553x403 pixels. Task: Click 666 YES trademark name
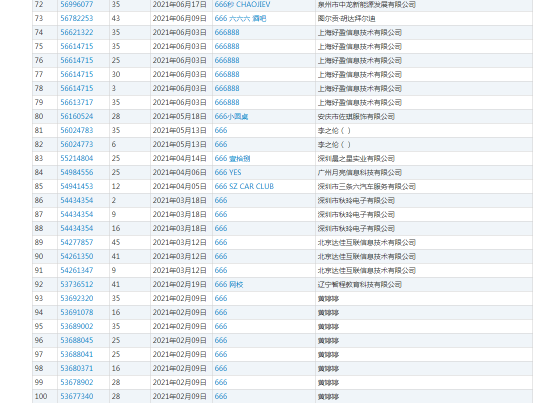pos(228,172)
